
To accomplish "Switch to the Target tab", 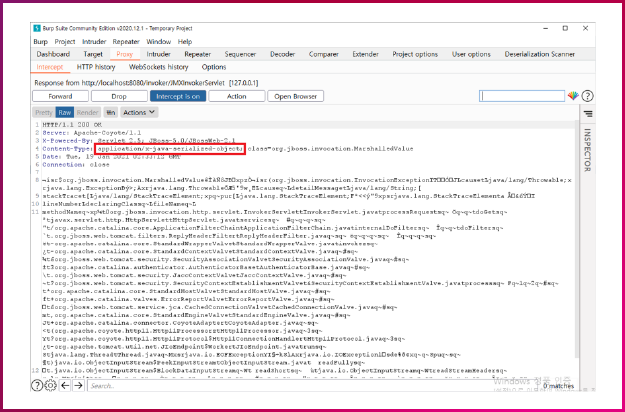I will [x=93, y=54].
